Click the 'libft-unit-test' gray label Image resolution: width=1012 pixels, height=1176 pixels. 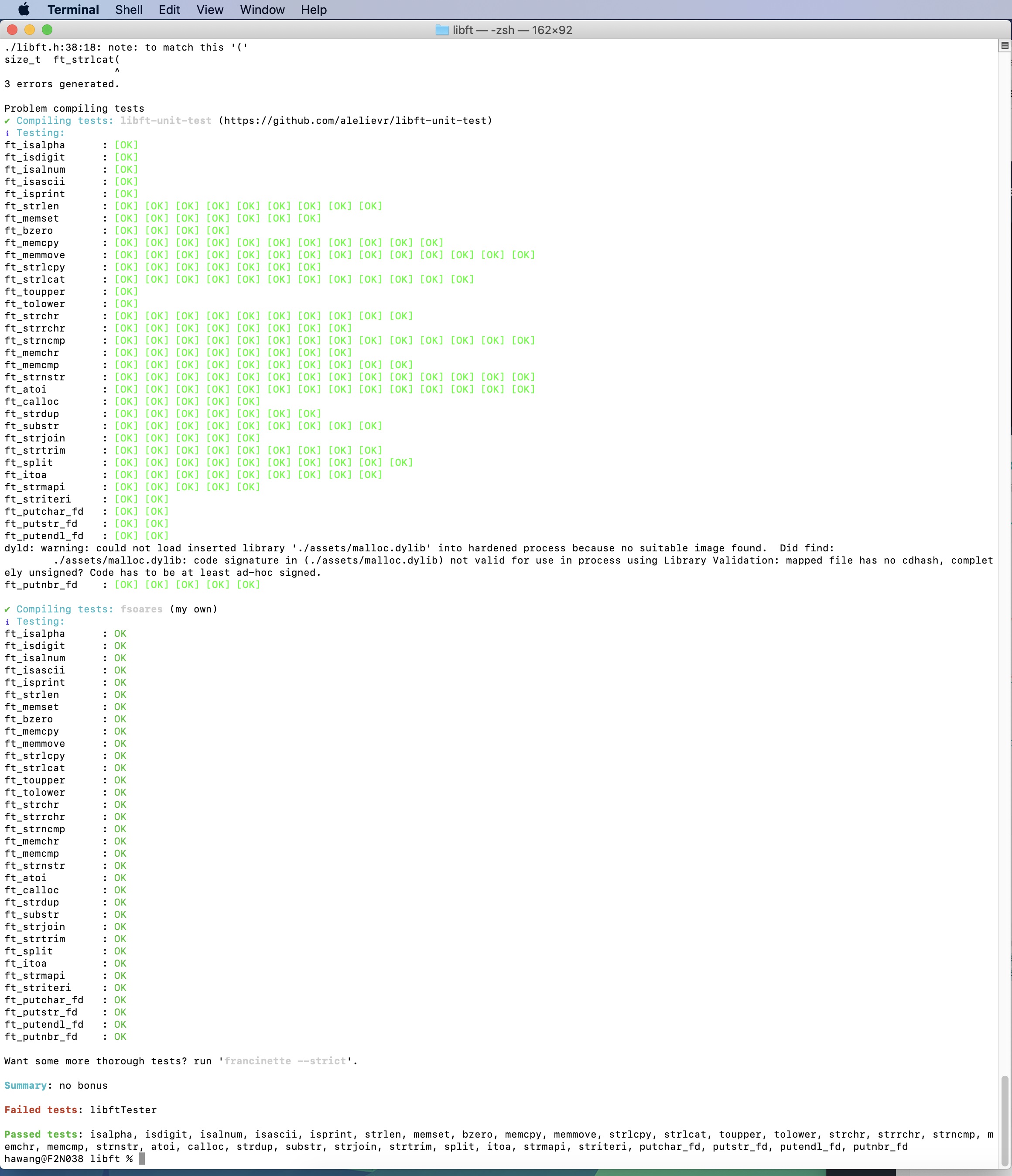166,121
